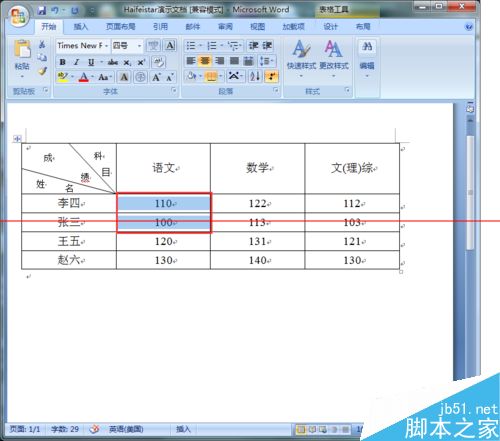Toggle underline formatting
Screen dimensions: 500x441
[91, 62]
